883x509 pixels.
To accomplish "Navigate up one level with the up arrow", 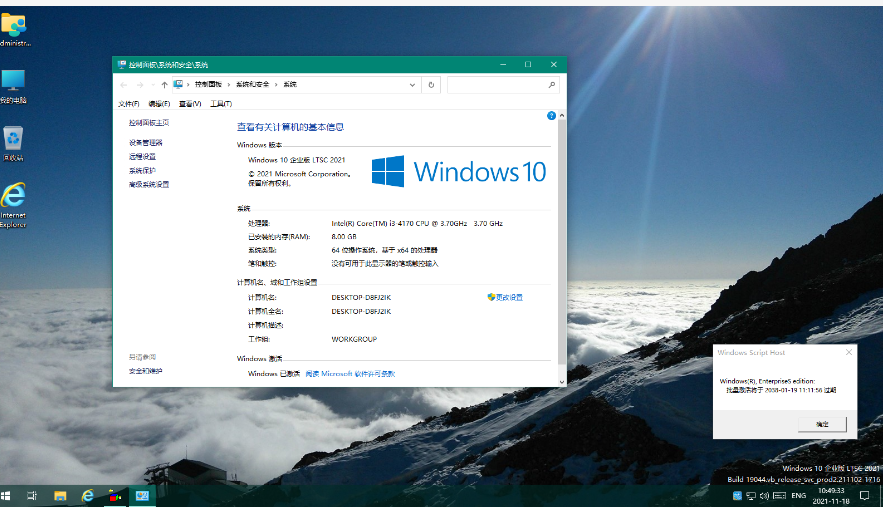I will 164,85.
